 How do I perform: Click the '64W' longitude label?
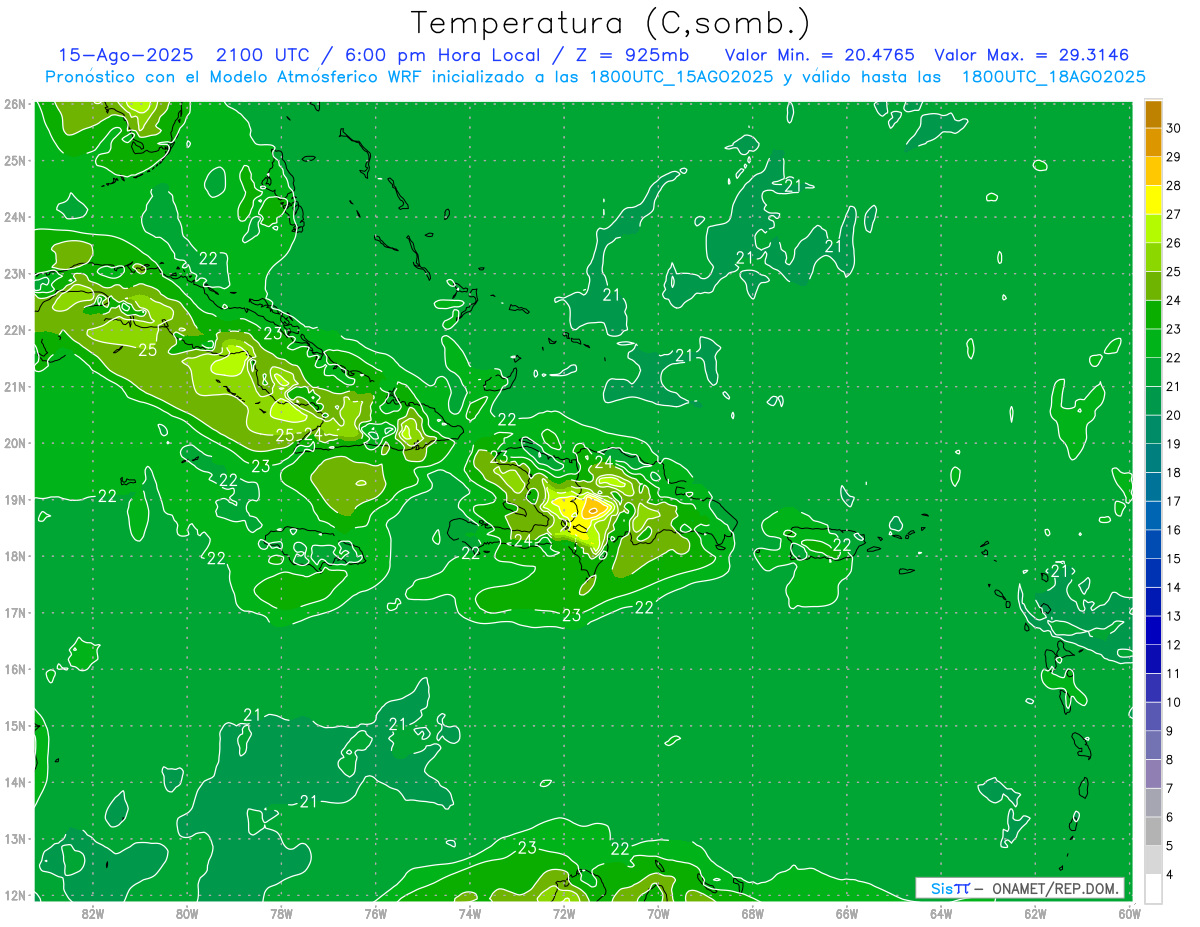click(x=941, y=912)
